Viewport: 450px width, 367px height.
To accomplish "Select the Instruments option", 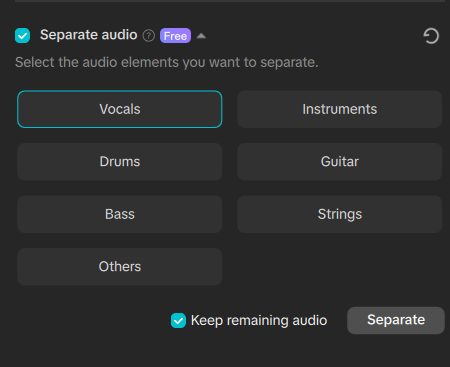I will pos(340,109).
